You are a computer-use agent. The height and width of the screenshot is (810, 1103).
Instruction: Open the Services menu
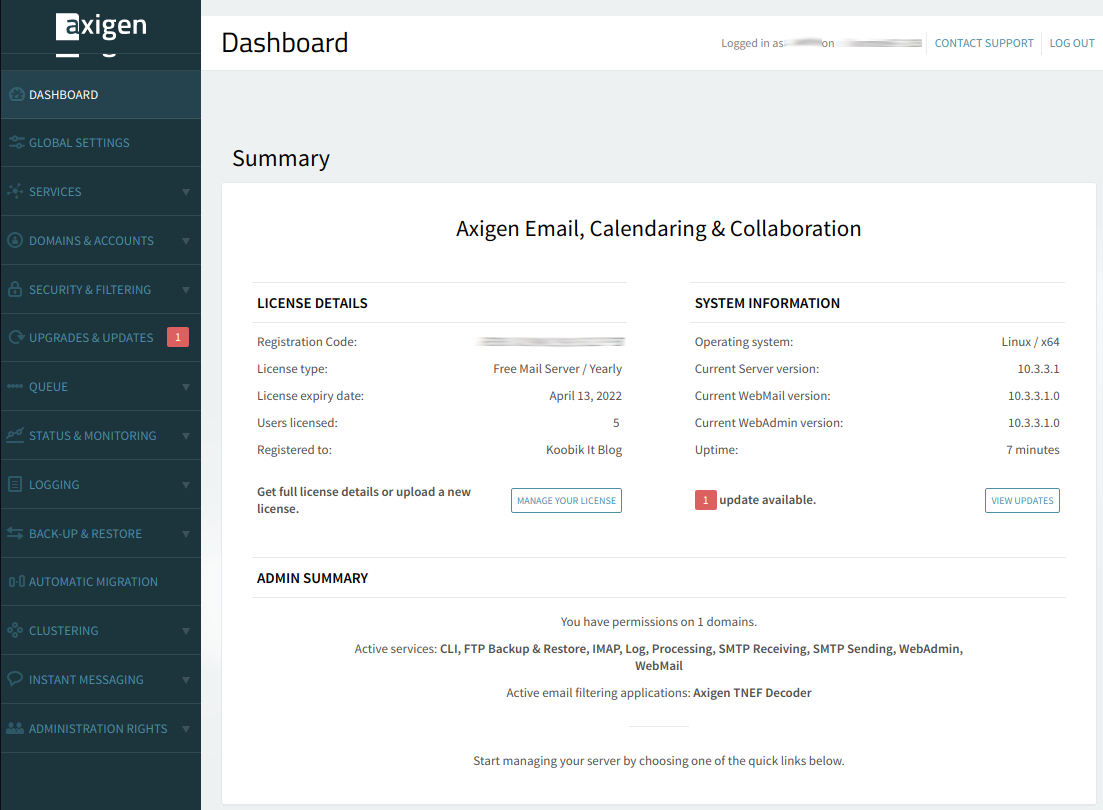click(101, 191)
